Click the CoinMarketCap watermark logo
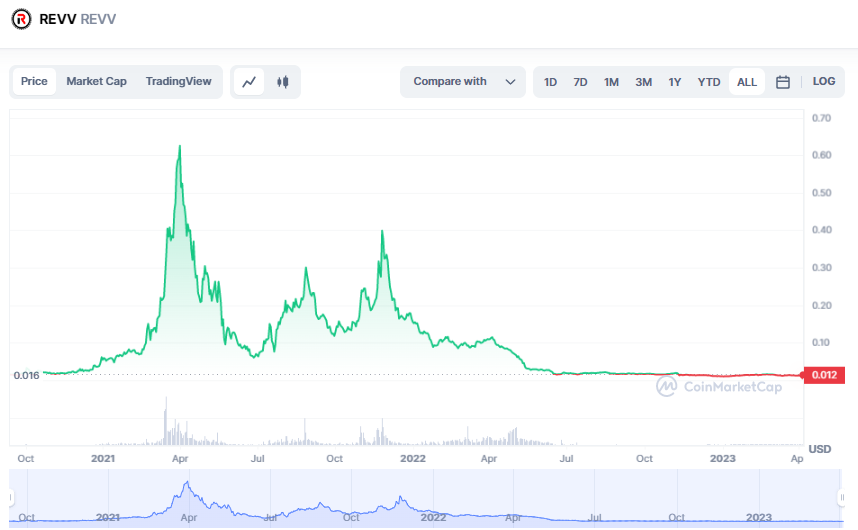858x530 pixels. pos(718,386)
